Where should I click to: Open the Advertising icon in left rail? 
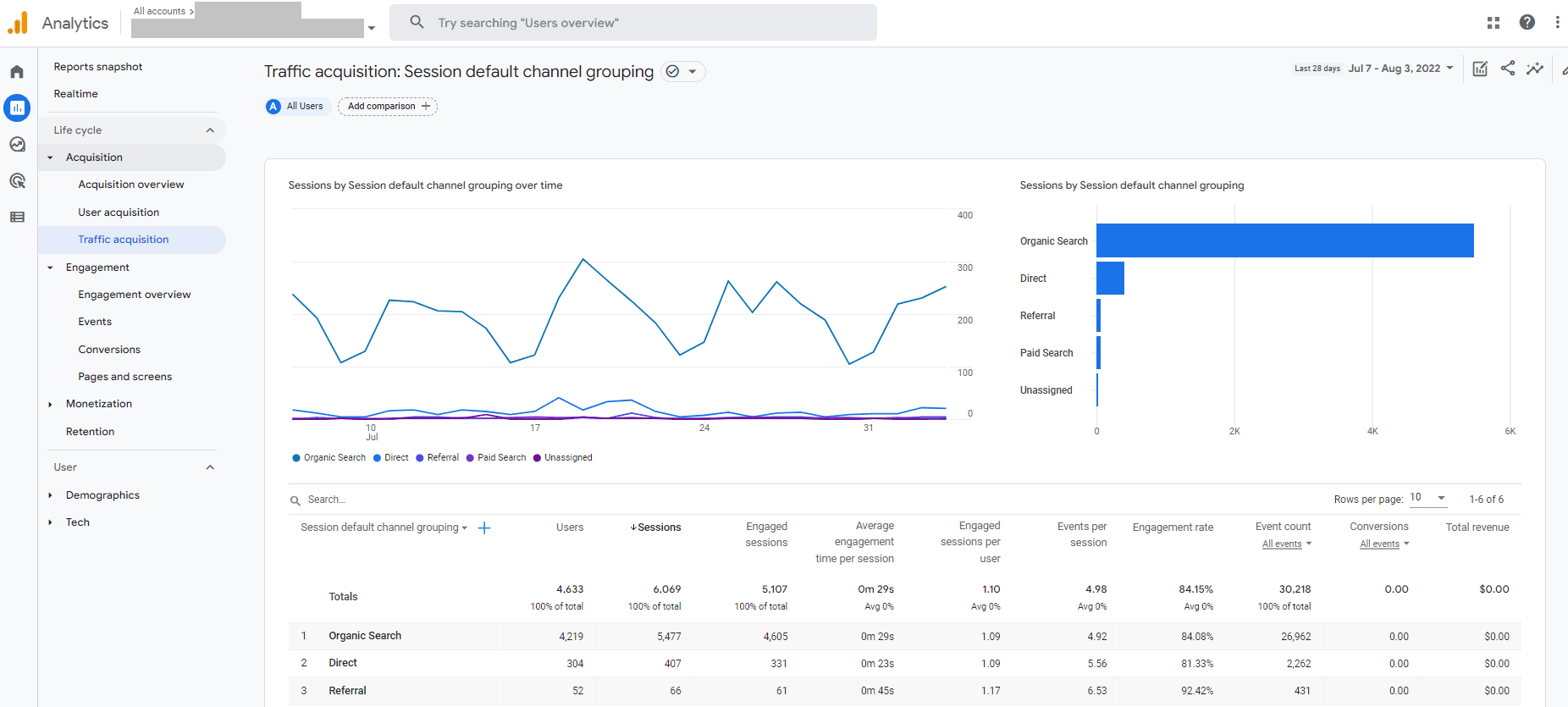17,180
